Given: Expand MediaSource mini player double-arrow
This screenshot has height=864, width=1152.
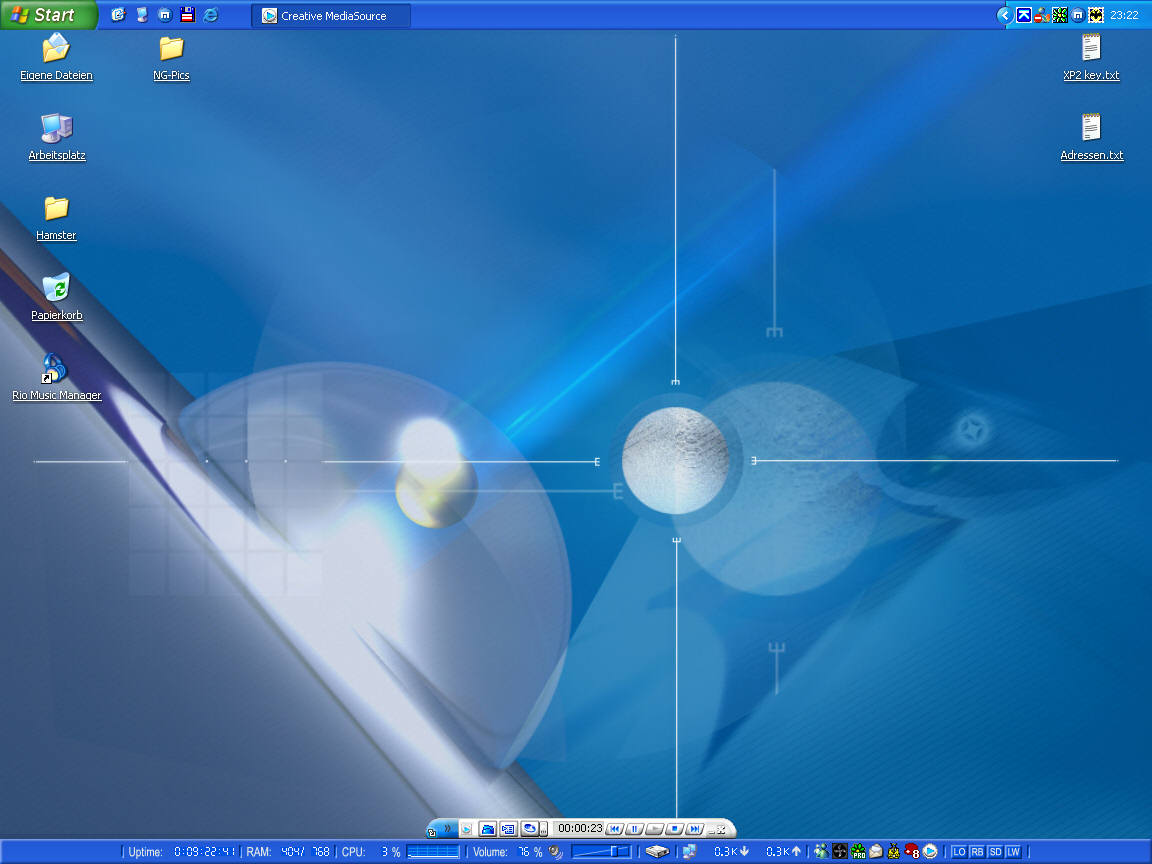Looking at the screenshot, I should point(447,829).
